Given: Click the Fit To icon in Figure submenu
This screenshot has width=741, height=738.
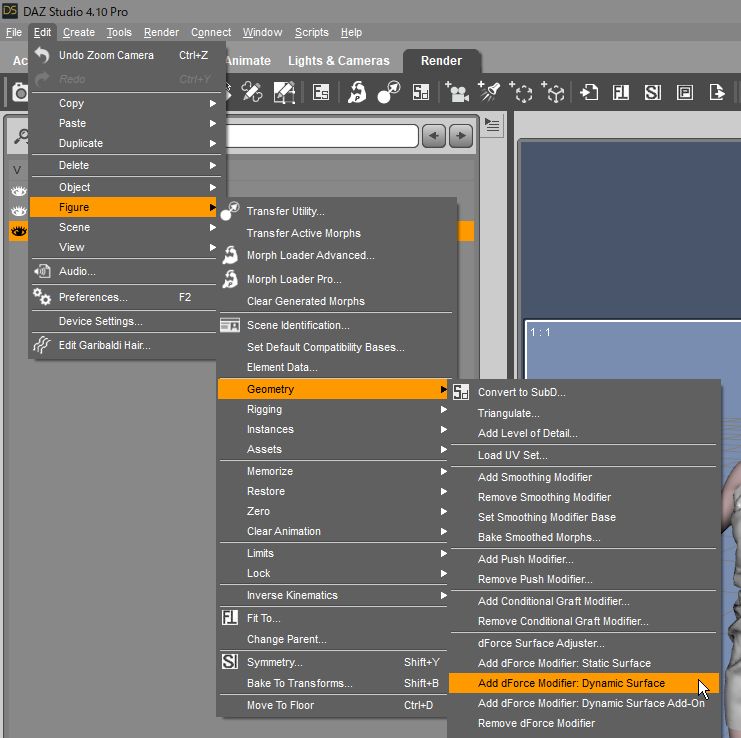Looking at the screenshot, I should pos(230,618).
